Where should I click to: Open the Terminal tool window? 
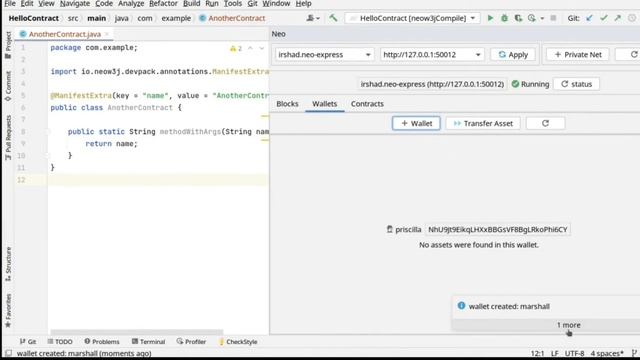pyautogui.click(x=149, y=342)
